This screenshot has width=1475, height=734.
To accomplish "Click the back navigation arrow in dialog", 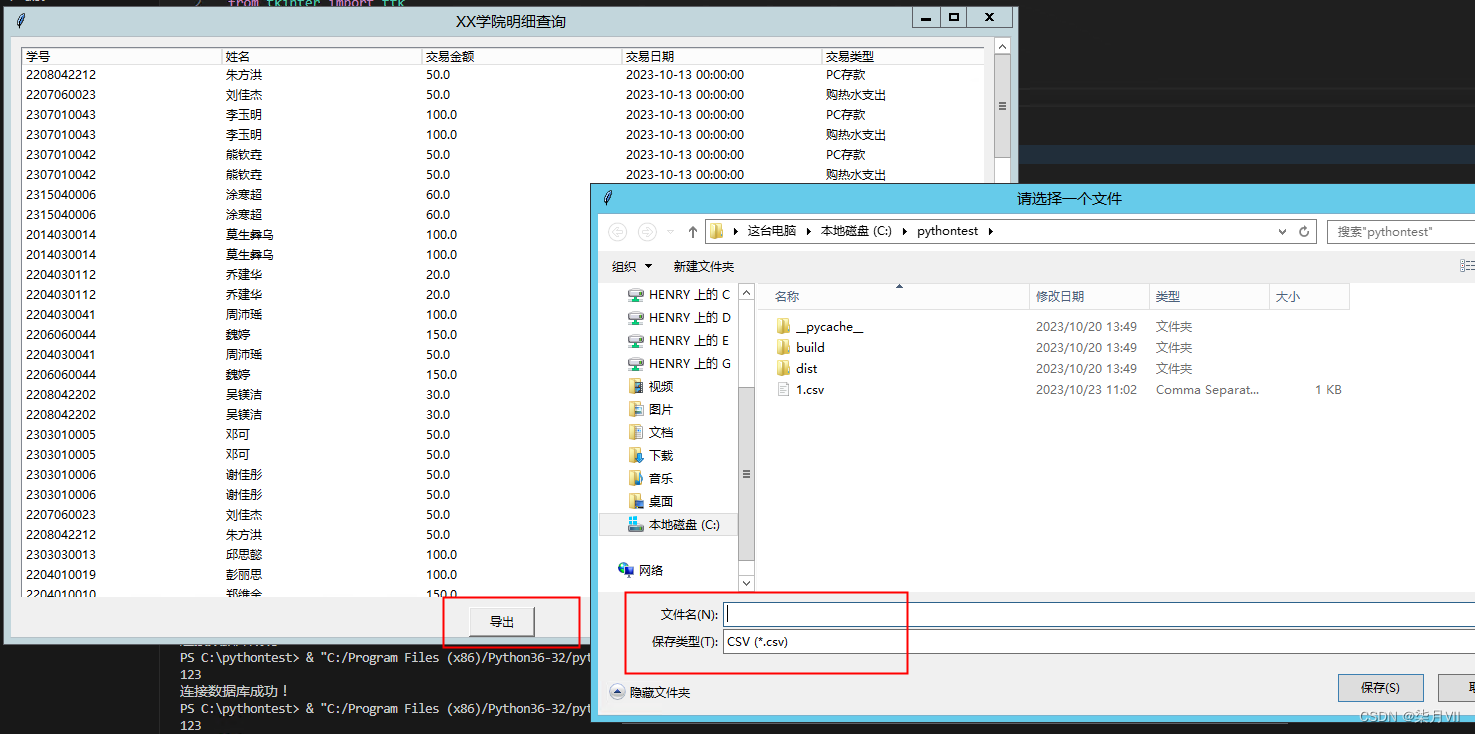I will point(618,231).
